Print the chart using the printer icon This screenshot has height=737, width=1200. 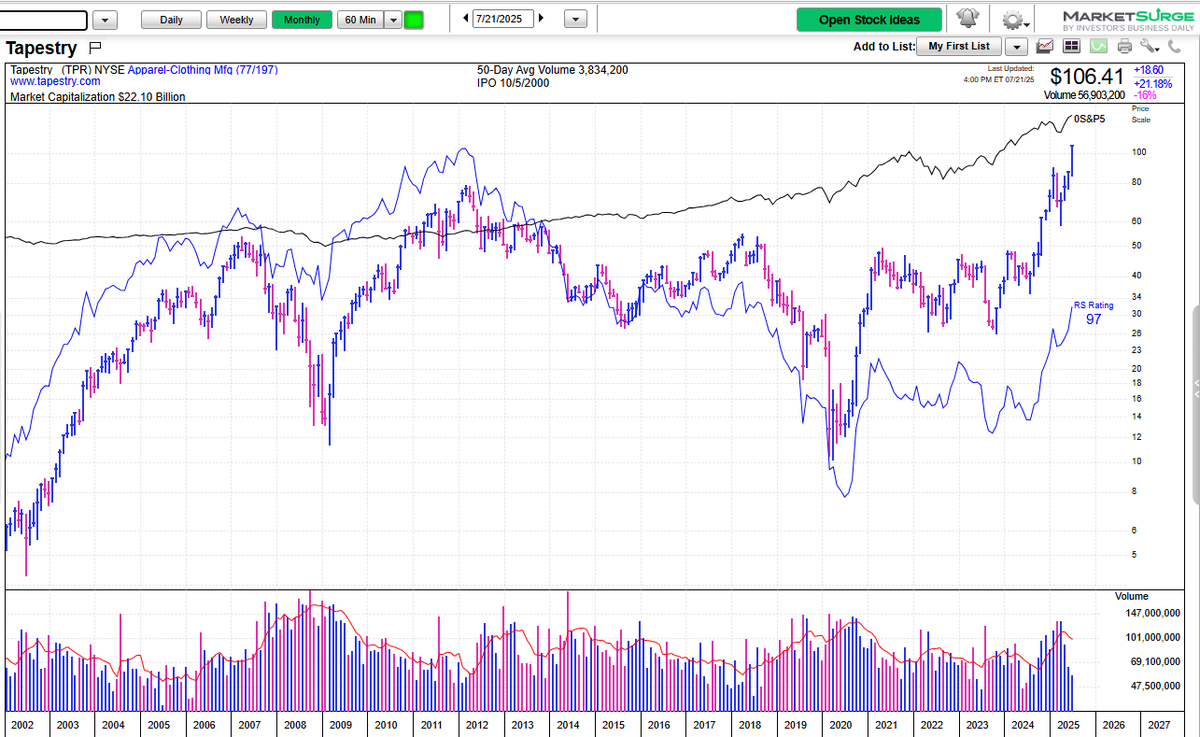click(1124, 46)
